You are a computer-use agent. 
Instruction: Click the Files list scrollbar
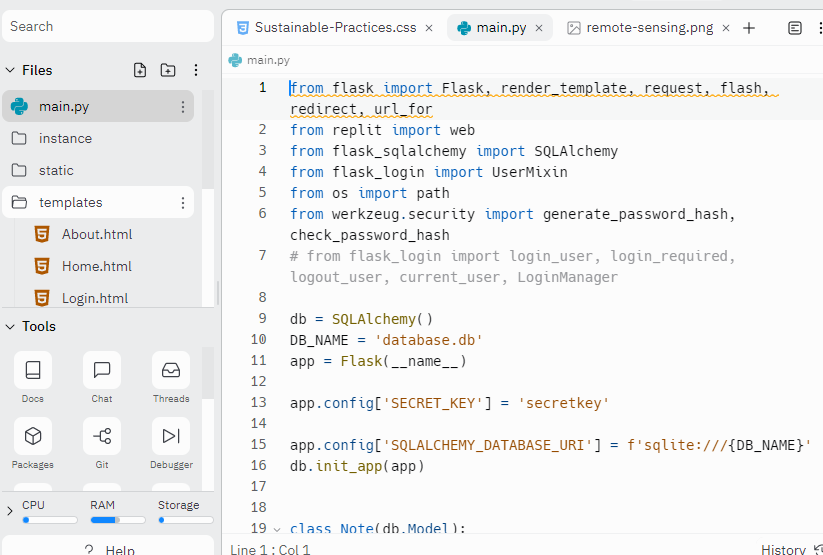pos(208,139)
